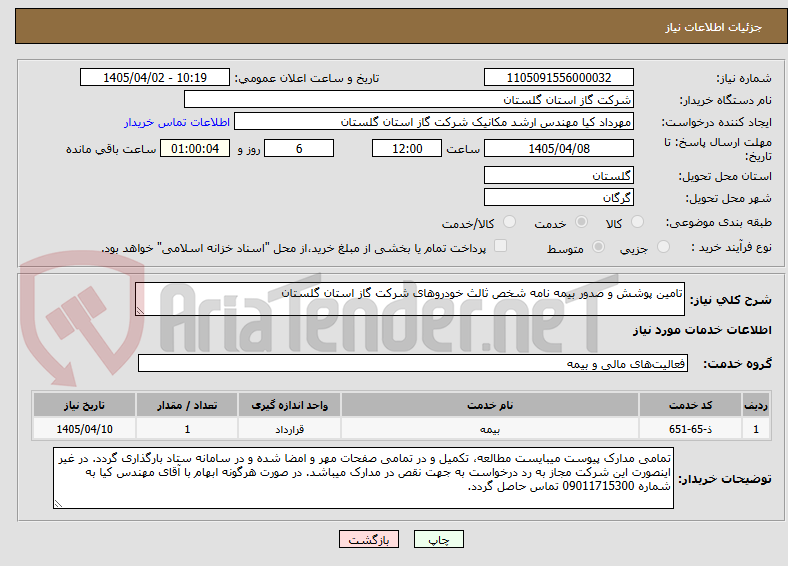Click the واحد اندازه گیری column header
The height and width of the screenshot is (566, 788).
pyautogui.click(x=289, y=405)
